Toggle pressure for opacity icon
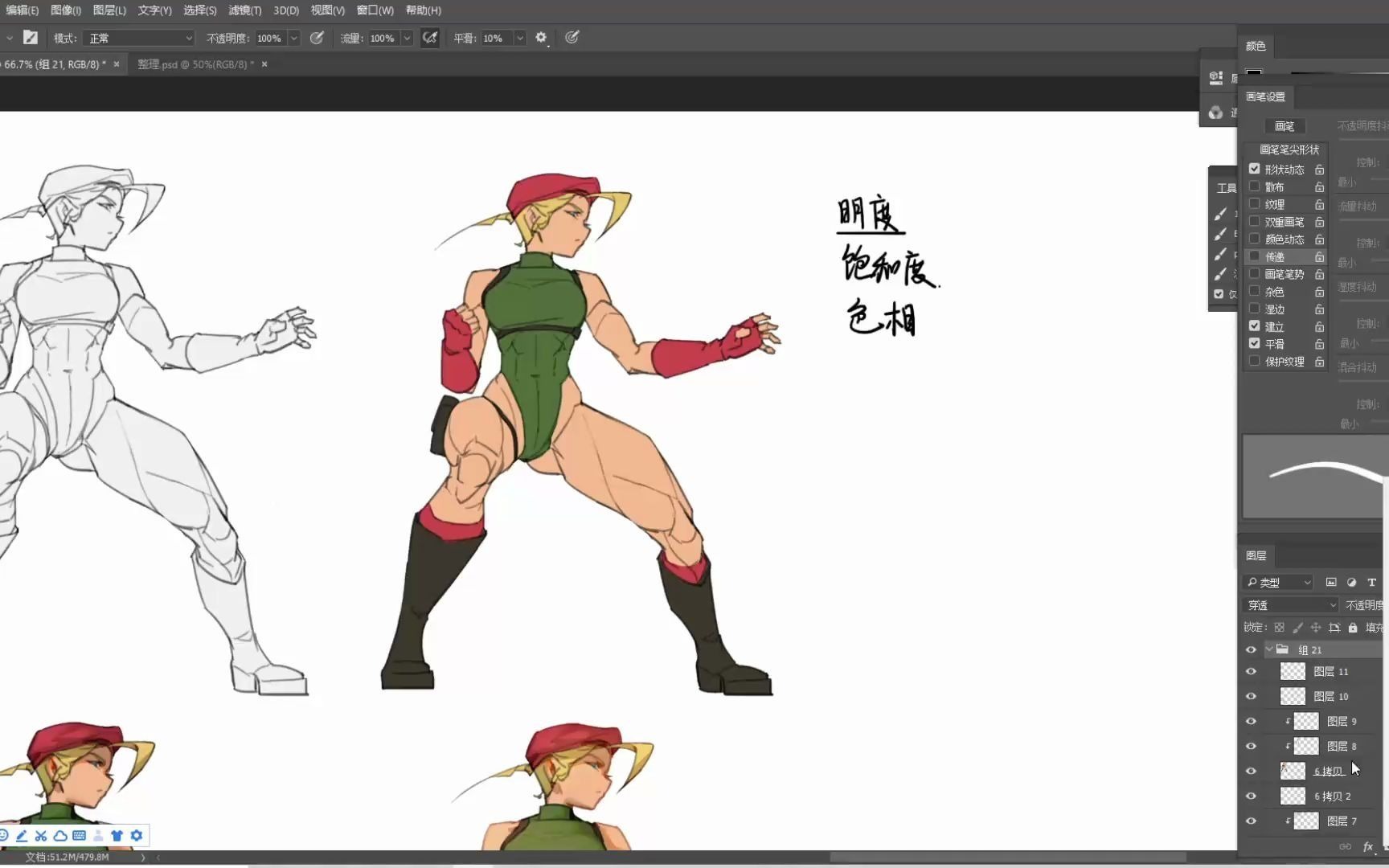 pos(317,38)
